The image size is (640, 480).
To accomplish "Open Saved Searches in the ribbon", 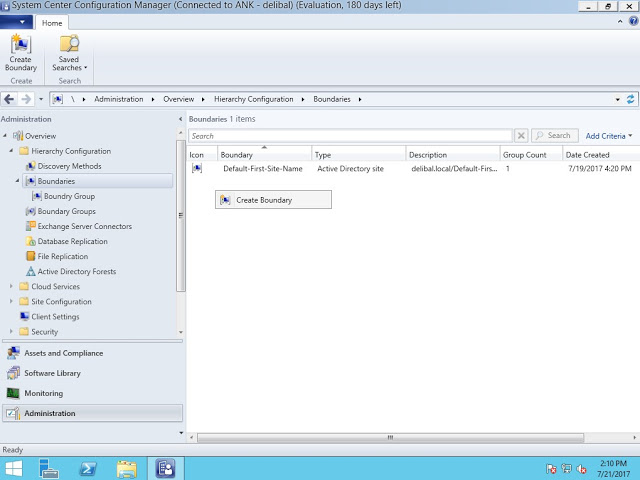I will click(69, 53).
